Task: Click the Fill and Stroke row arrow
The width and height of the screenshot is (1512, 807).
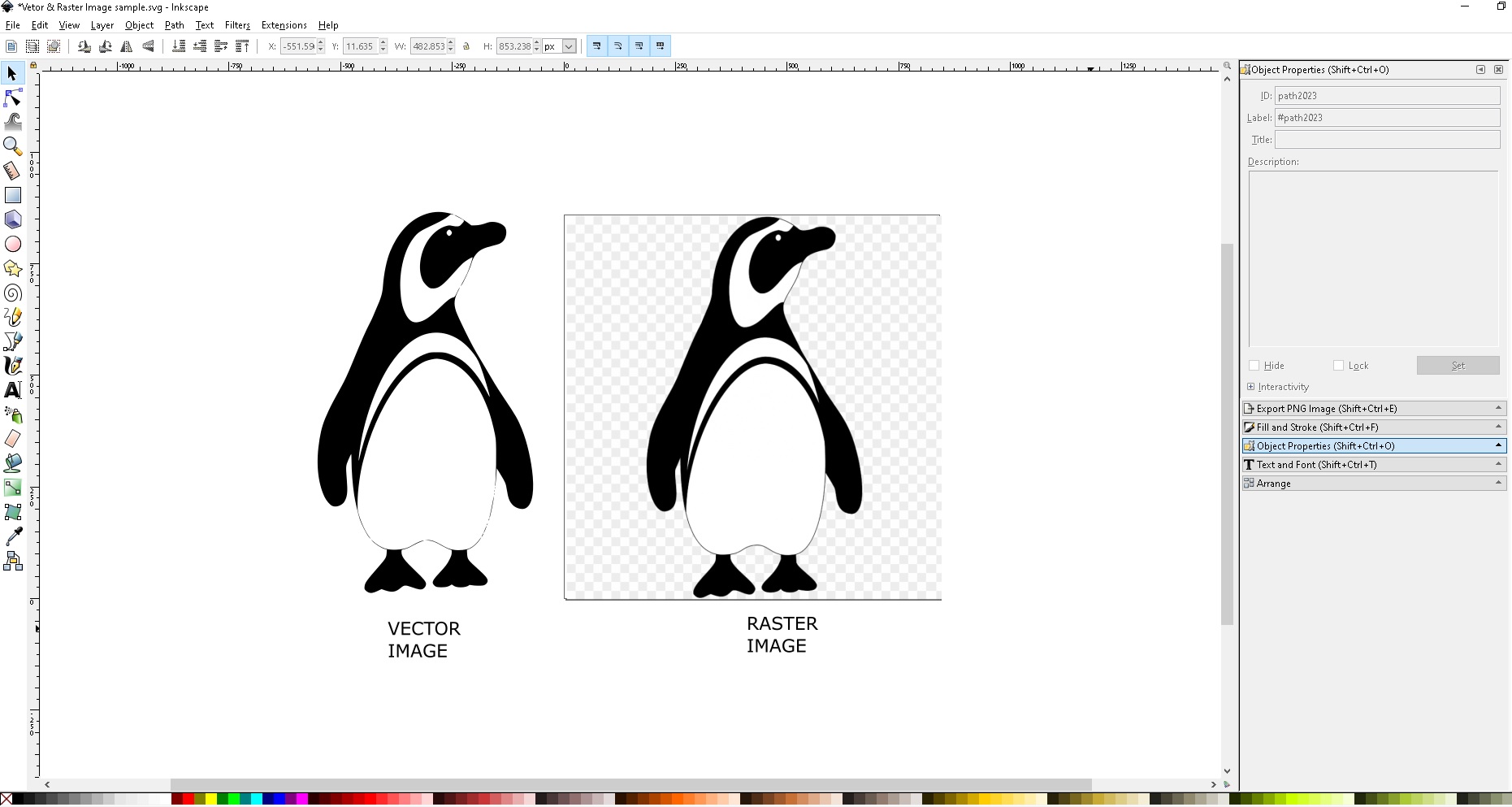Action: 1498,427
